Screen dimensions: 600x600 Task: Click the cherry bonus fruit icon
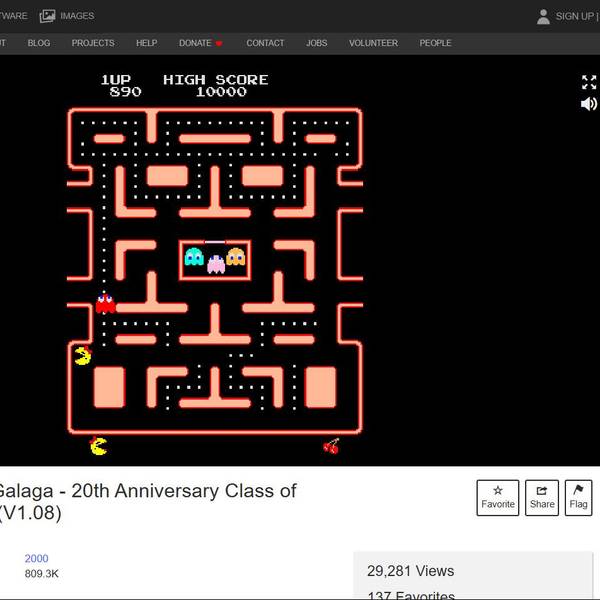point(331,446)
